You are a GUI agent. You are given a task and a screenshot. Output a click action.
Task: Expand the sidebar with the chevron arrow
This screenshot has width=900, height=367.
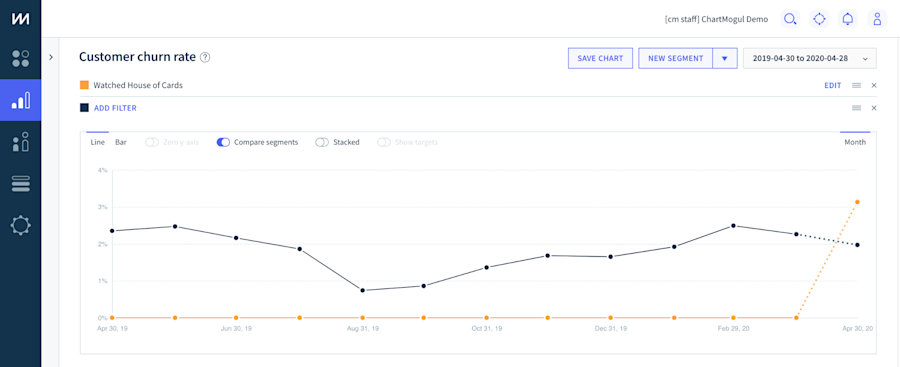pos(51,57)
